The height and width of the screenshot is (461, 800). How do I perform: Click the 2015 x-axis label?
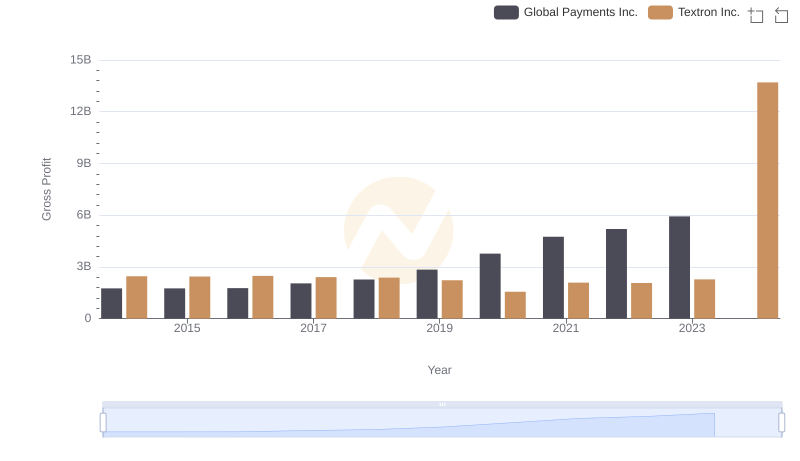coord(187,328)
